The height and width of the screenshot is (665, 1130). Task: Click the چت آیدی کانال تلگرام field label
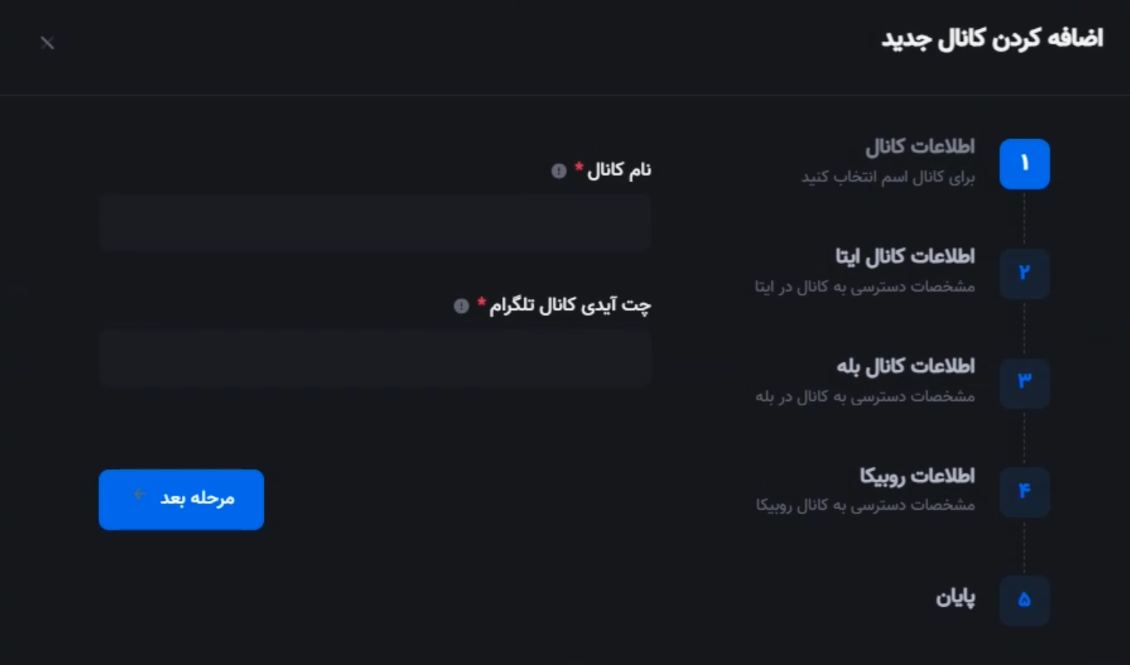coord(570,305)
